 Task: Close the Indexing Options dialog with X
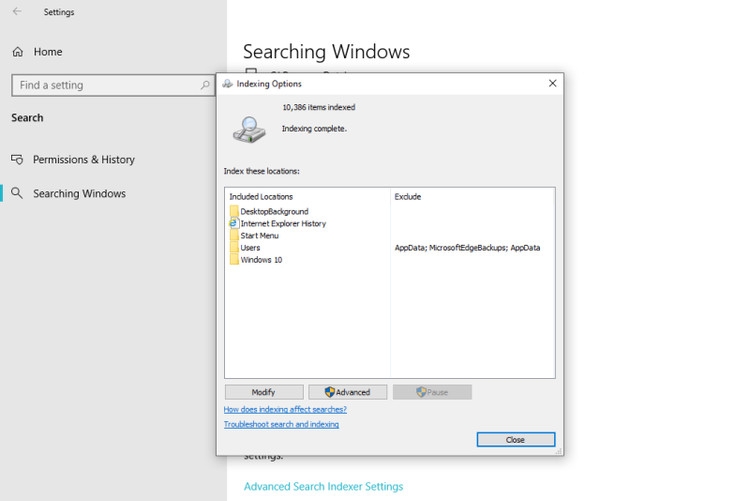552,83
